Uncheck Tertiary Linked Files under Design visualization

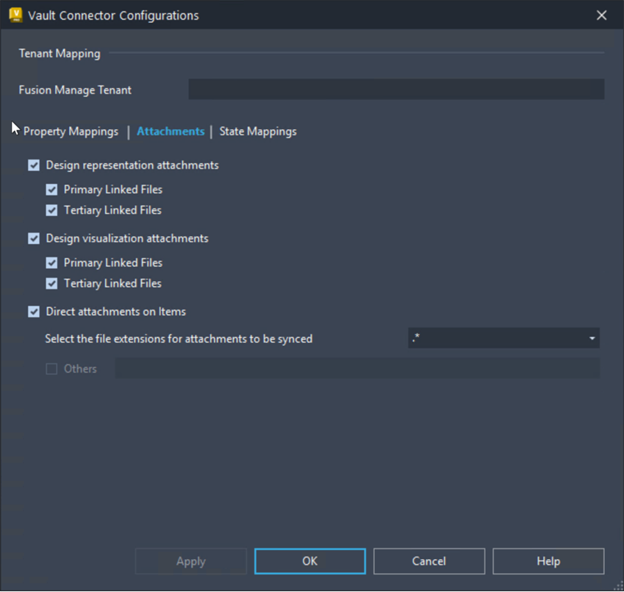(x=52, y=283)
